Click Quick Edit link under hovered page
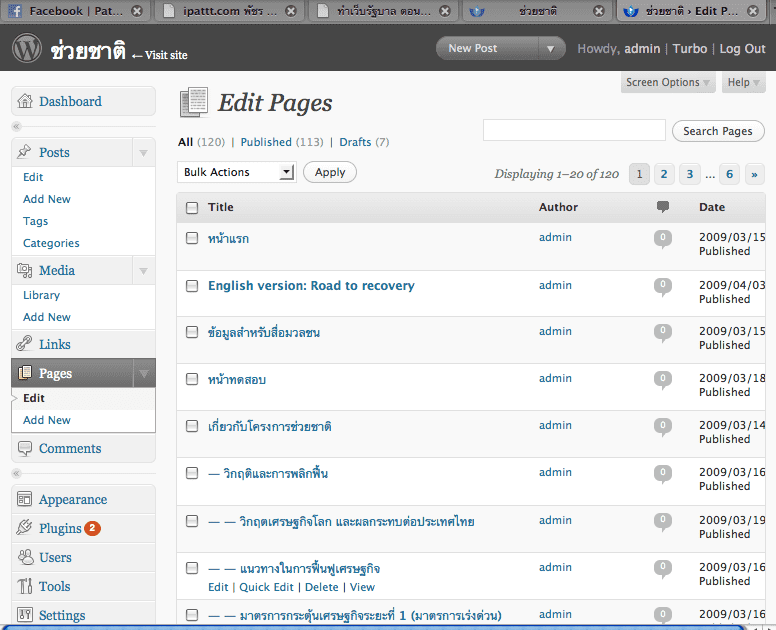776x630 pixels. coord(268,587)
